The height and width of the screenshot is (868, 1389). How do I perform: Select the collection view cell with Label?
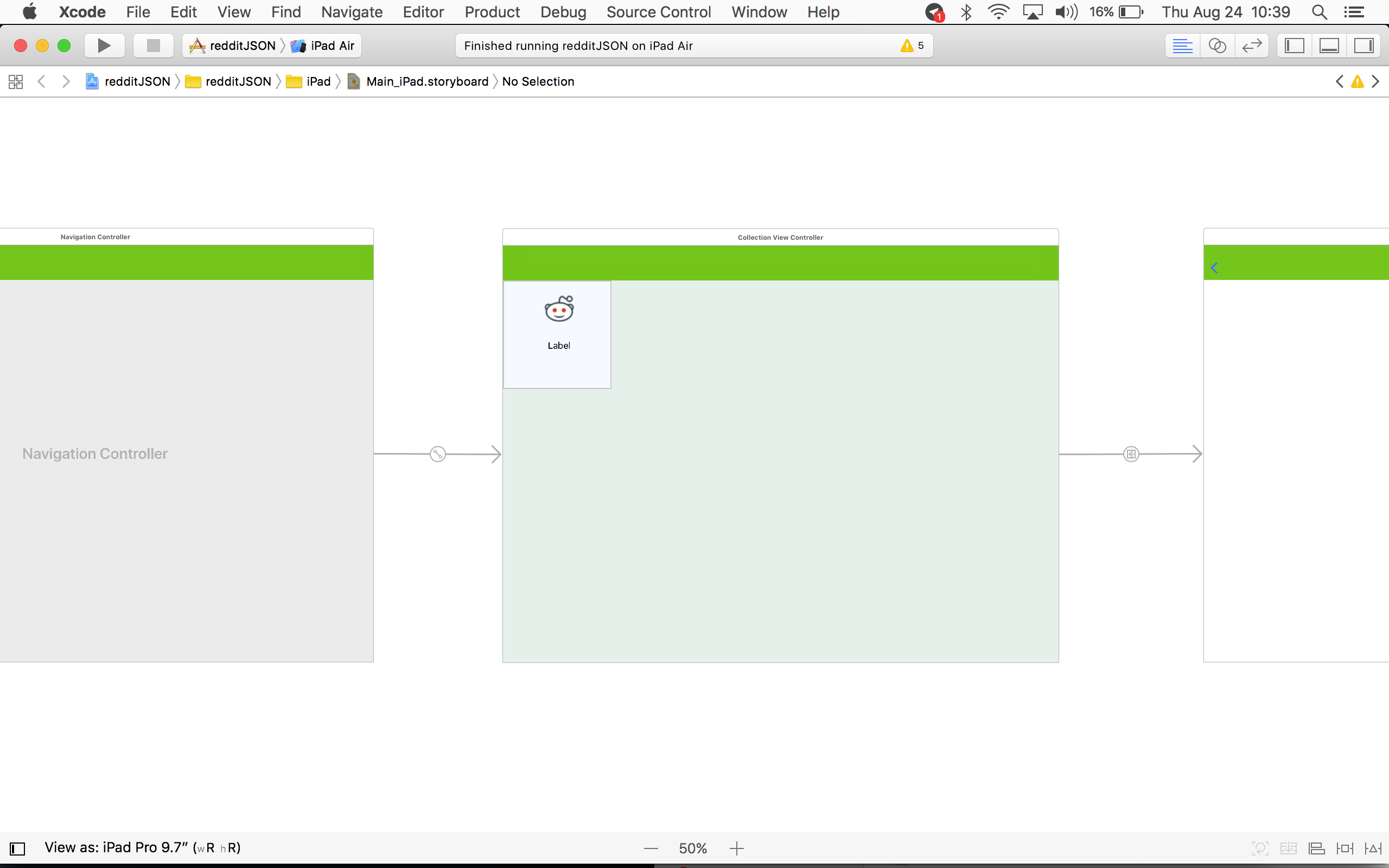(x=557, y=335)
